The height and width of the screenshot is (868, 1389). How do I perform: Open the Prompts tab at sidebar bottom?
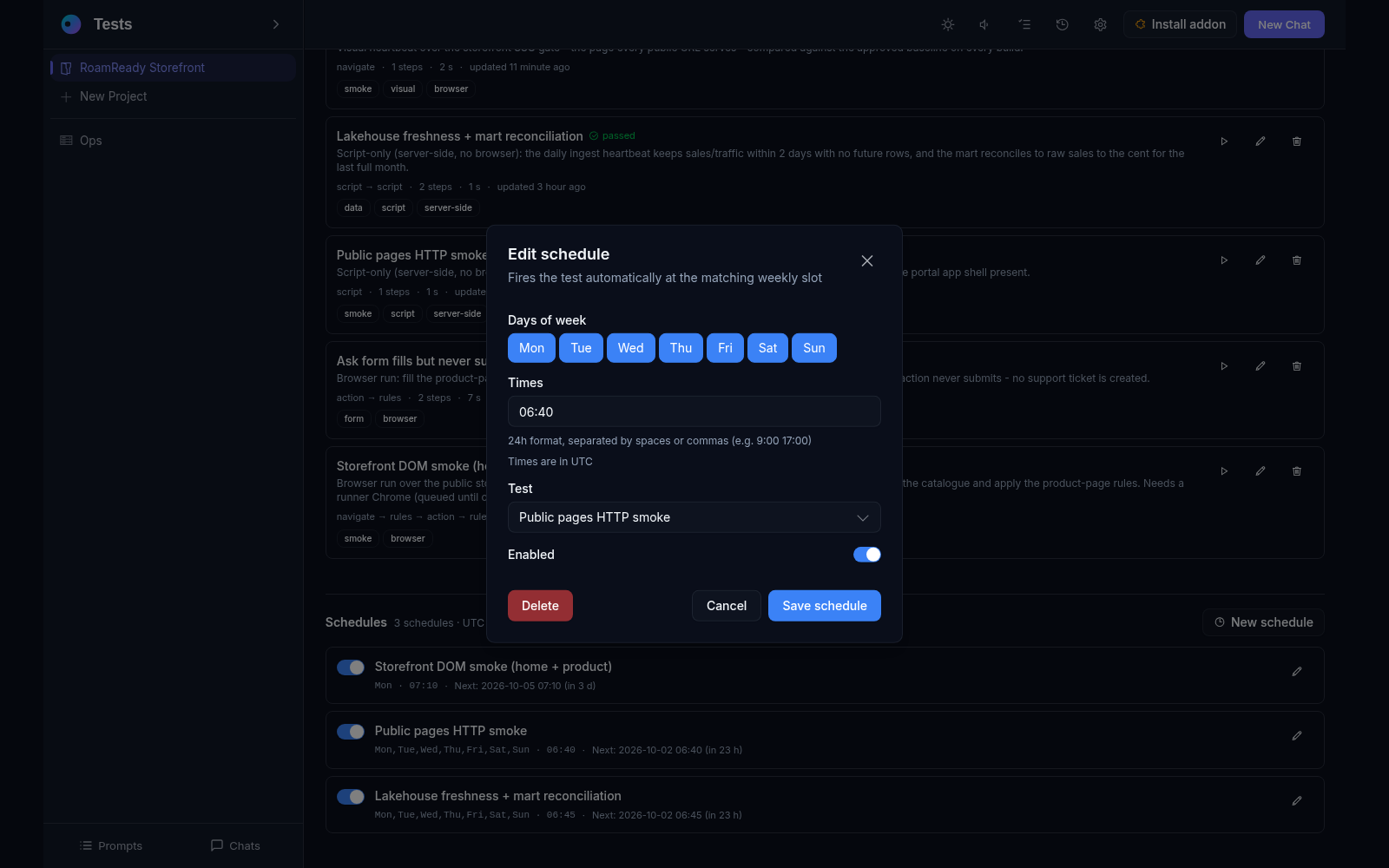[x=111, y=845]
